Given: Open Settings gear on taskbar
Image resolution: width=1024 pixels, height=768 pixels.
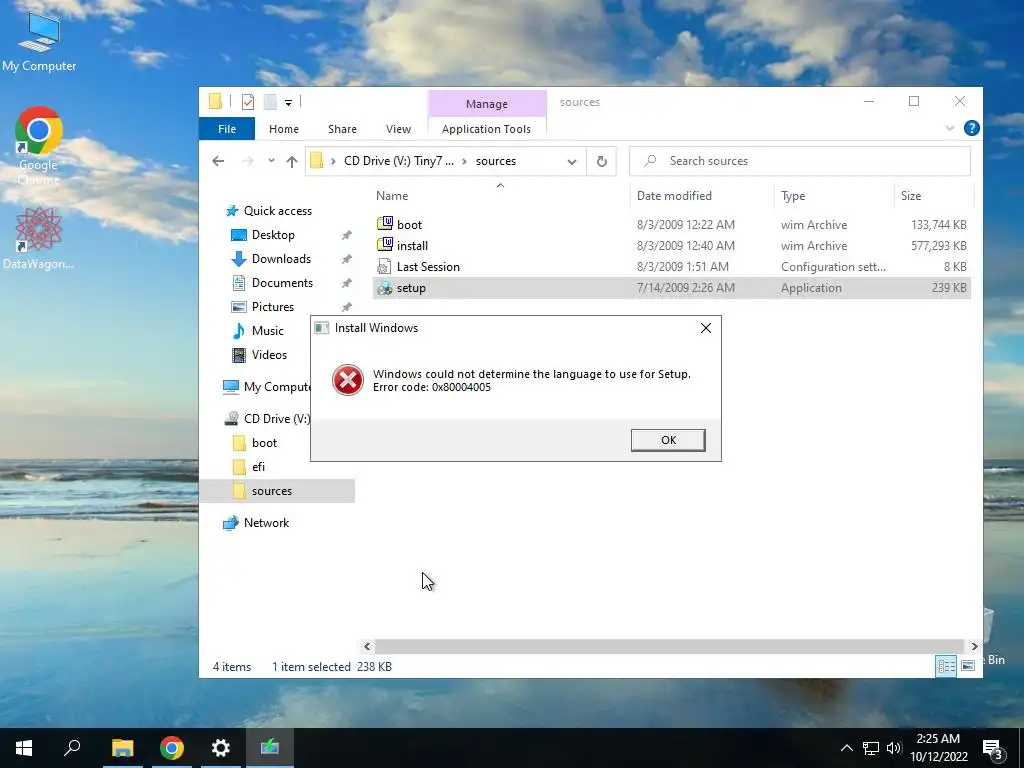Looking at the screenshot, I should (221, 748).
